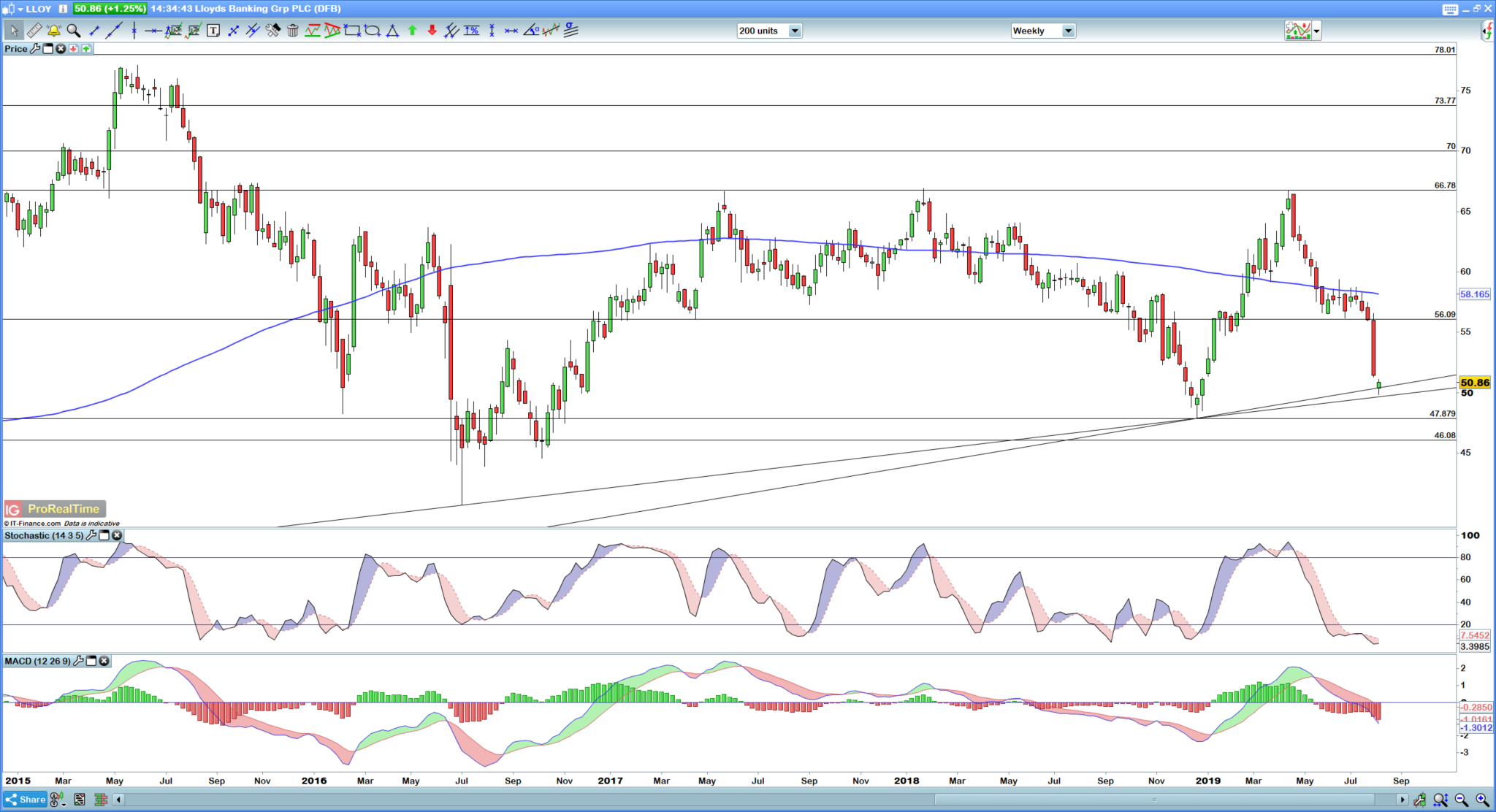Open MACD indicator wrench settings
The image size is (1496, 812).
[x=78, y=661]
